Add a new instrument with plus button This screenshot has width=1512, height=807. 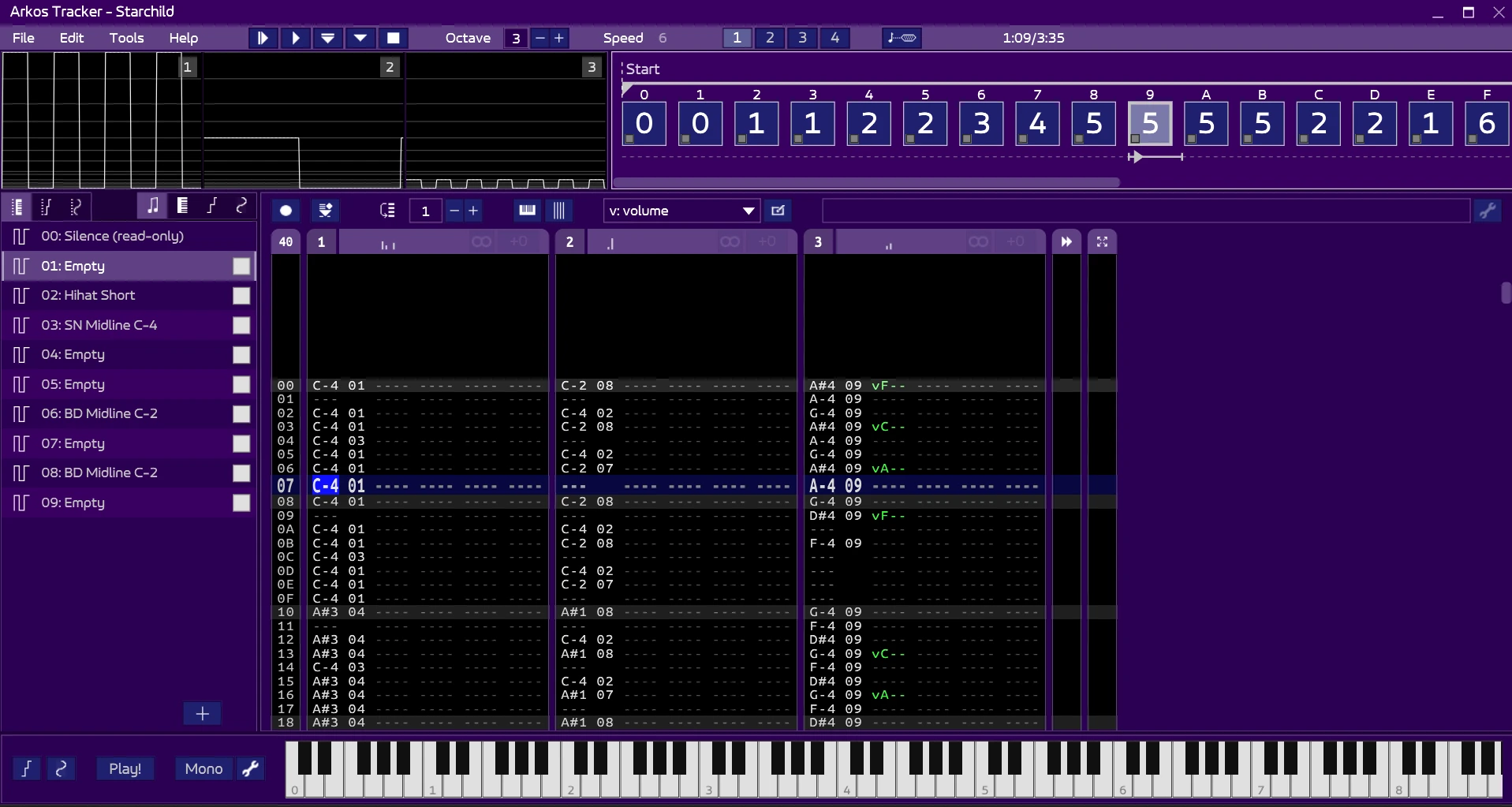click(x=202, y=713)
